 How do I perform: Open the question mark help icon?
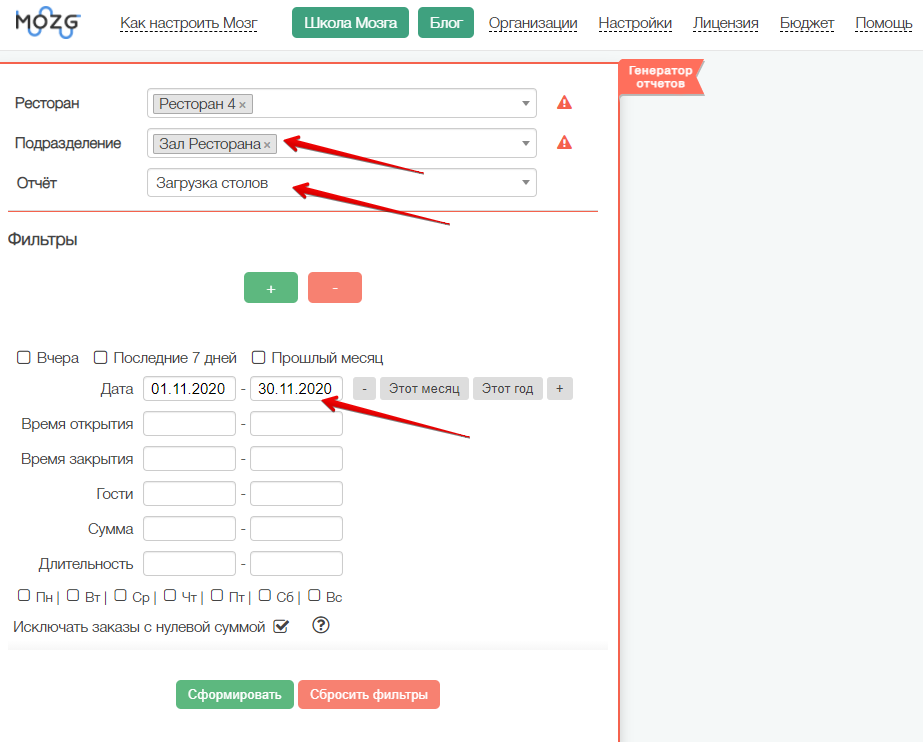321,625
